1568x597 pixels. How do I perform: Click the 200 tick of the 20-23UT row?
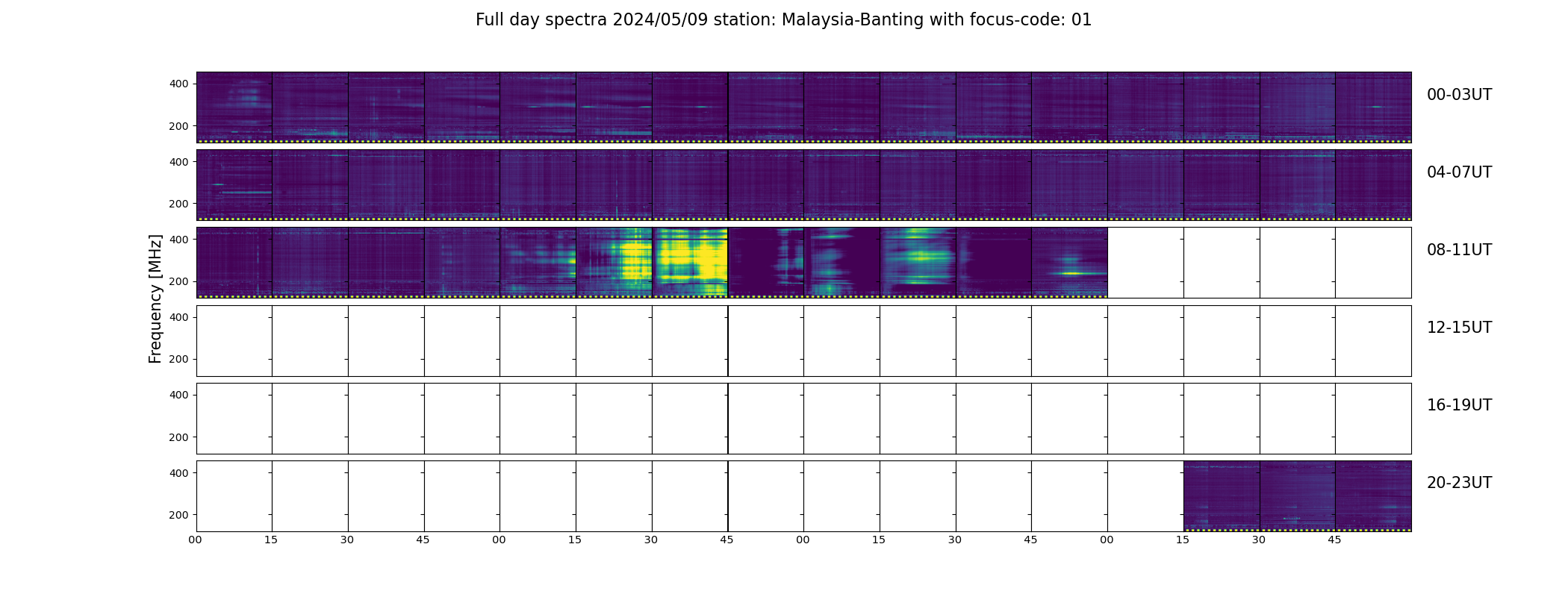coord(179,515)
